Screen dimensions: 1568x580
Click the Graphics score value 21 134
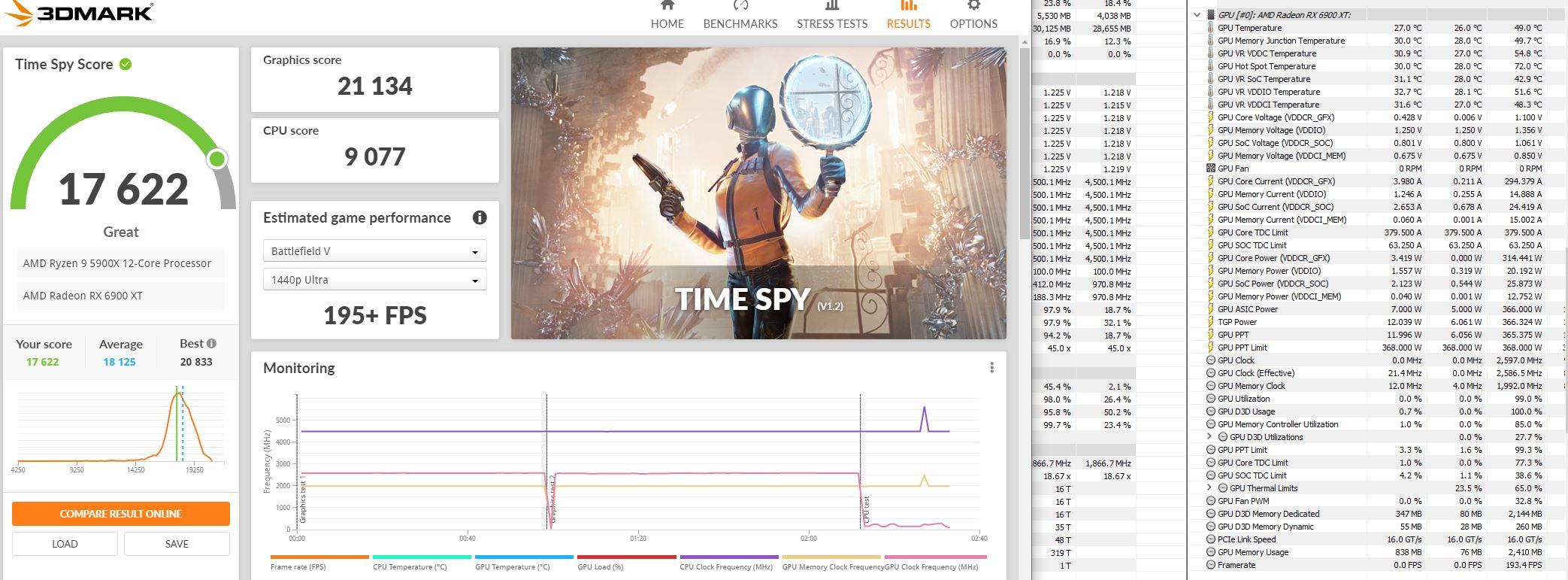point(374,86)
